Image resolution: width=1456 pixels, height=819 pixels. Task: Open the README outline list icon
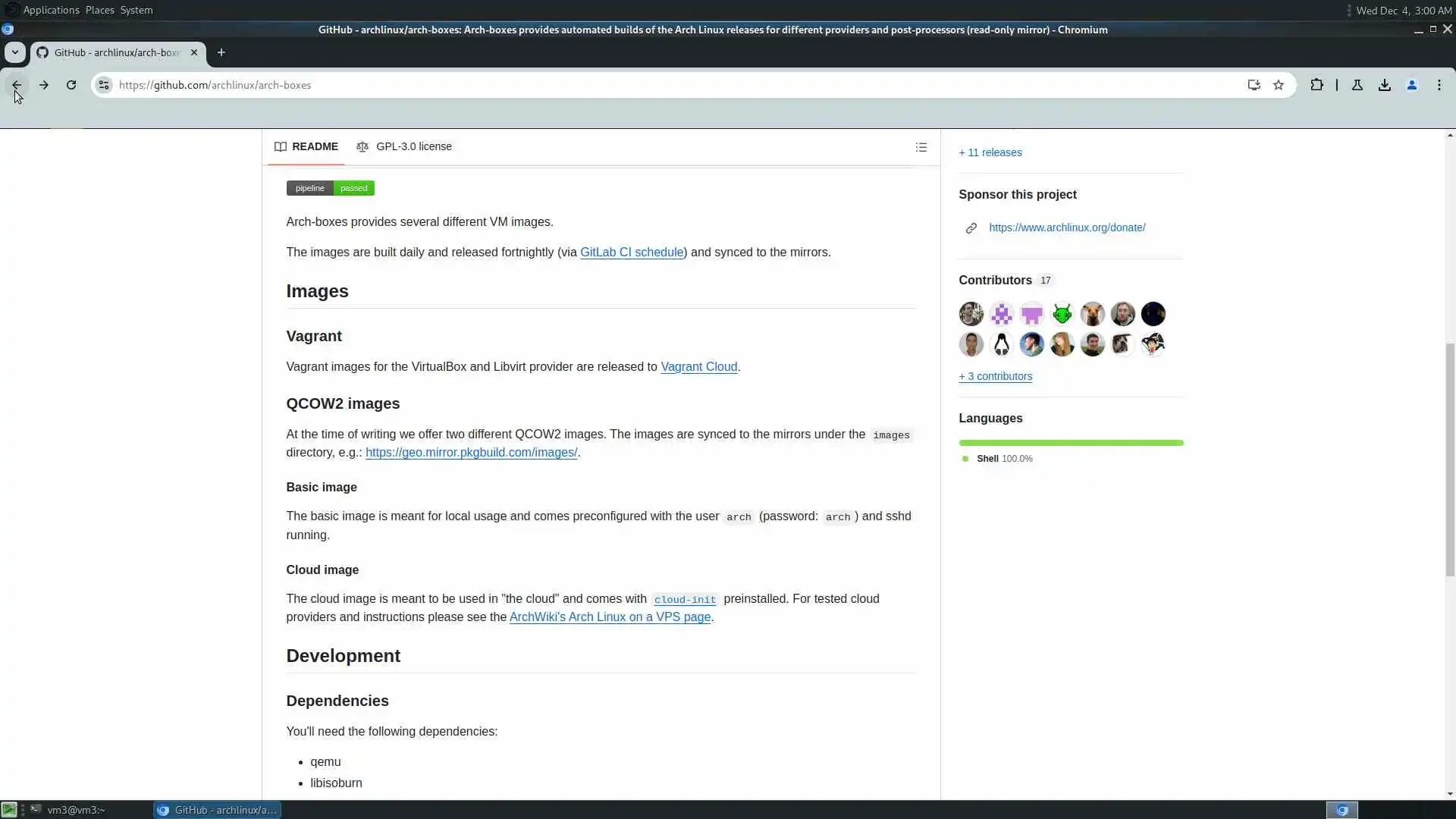(921, 147)
